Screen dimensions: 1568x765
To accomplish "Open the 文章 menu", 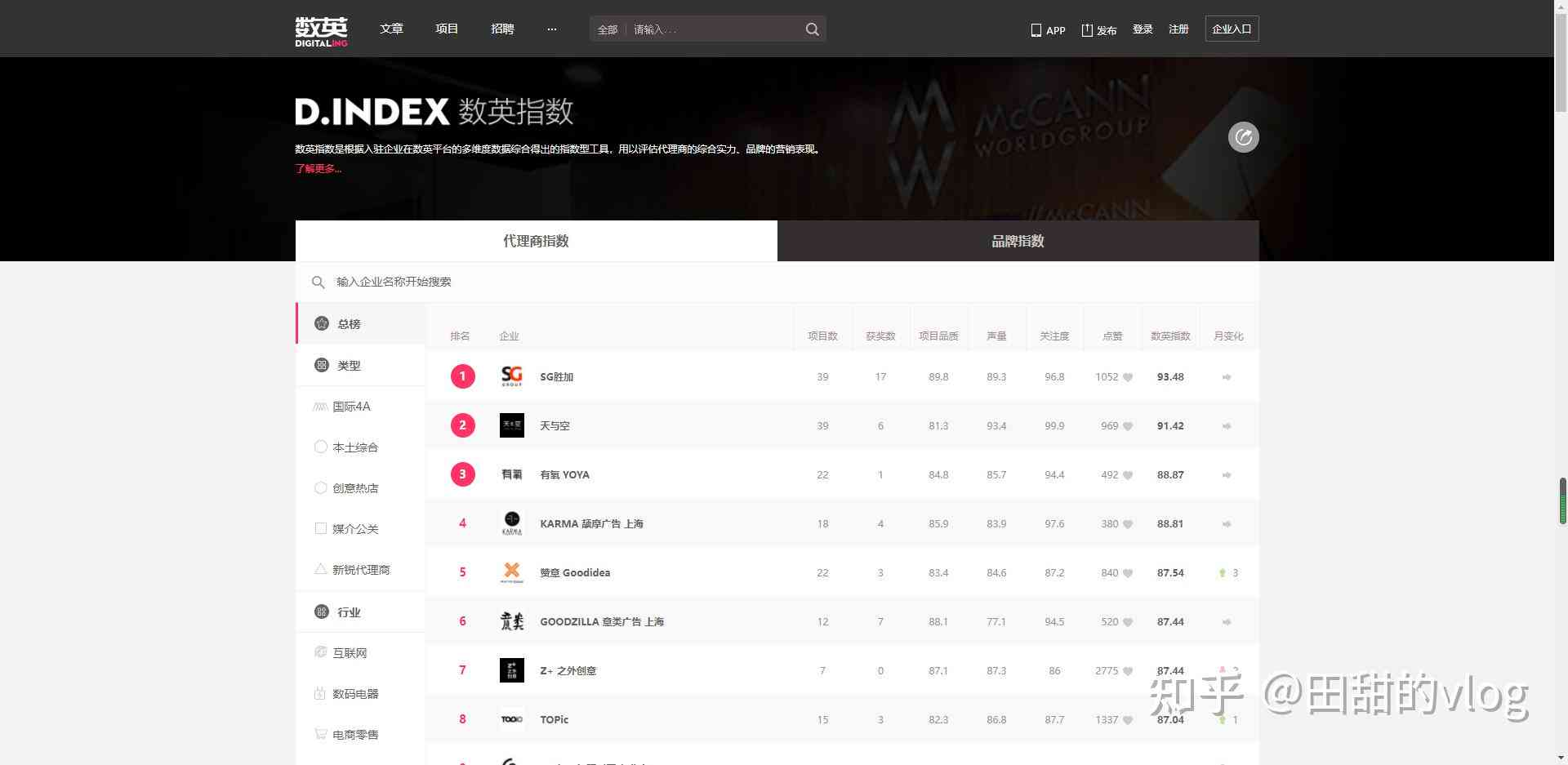I will (391, 29).
